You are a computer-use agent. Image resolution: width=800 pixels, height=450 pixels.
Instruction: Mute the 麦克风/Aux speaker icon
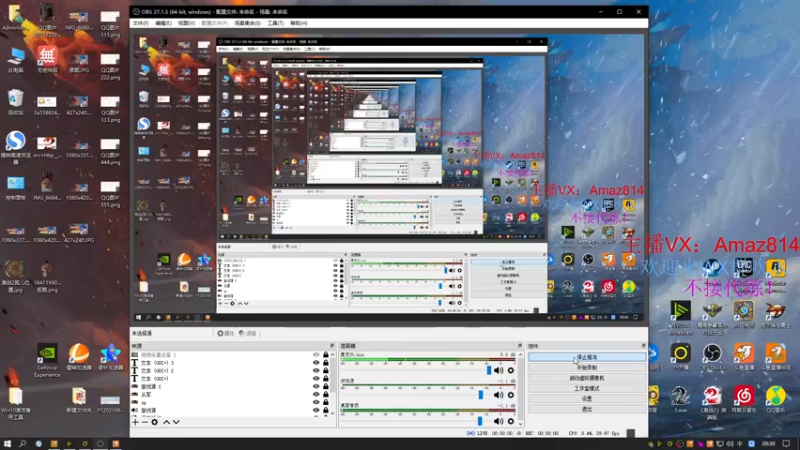click(498, 370)
